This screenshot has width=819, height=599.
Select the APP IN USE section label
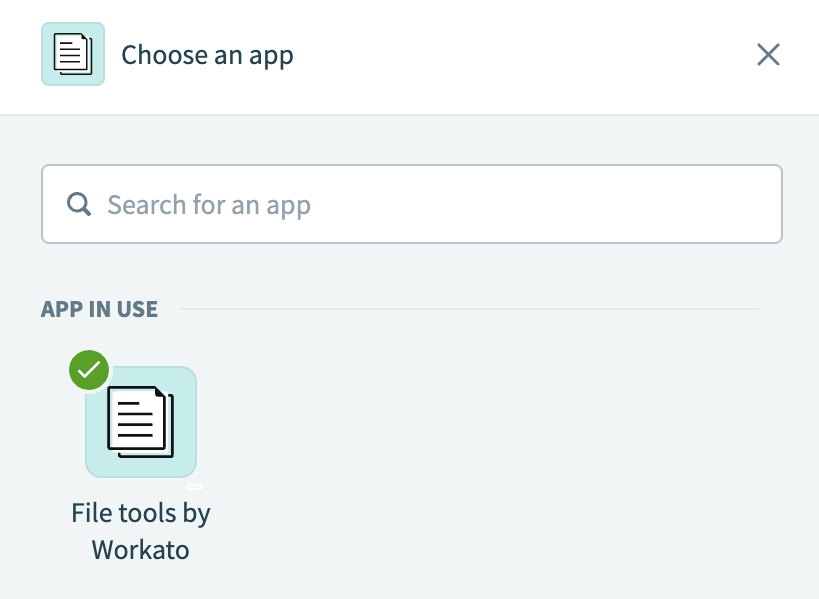tap(99, 309)
